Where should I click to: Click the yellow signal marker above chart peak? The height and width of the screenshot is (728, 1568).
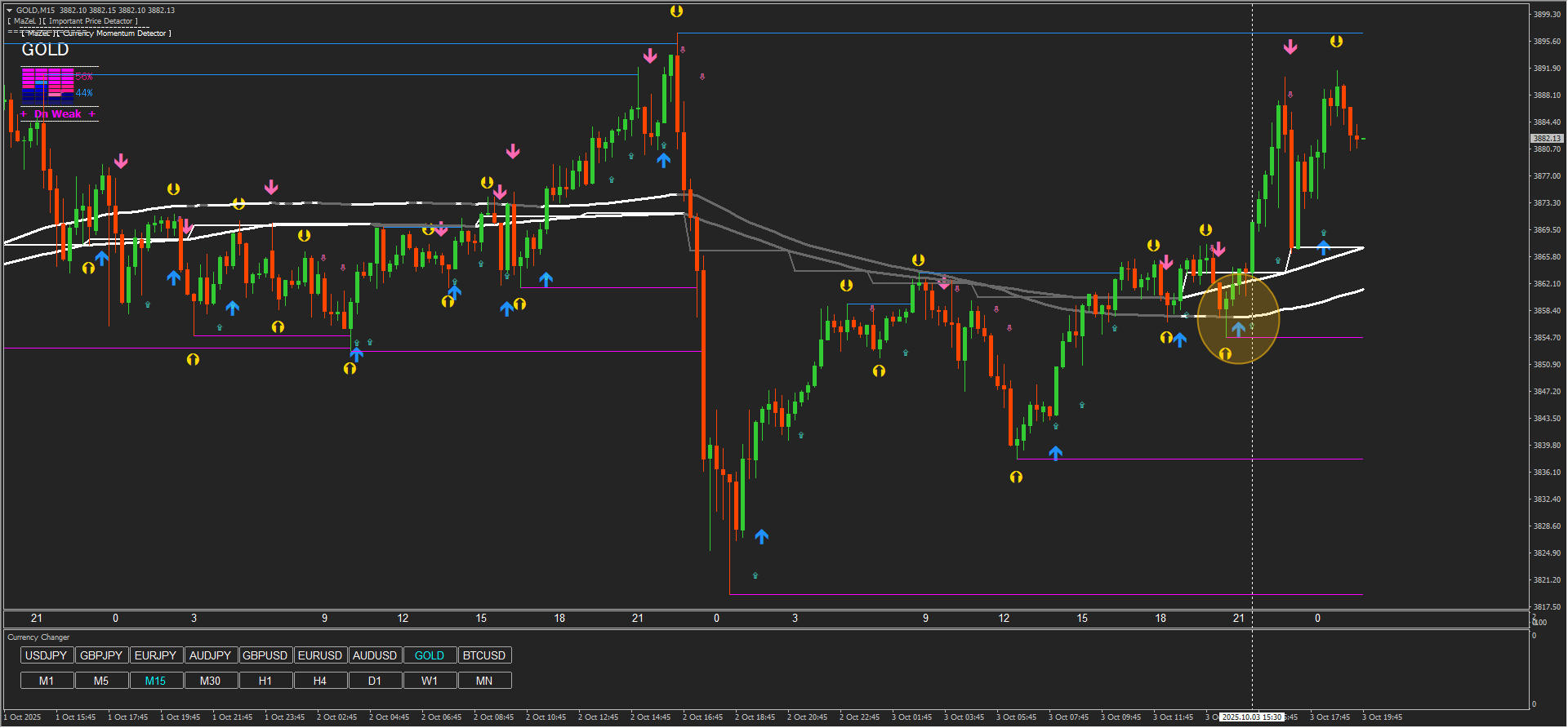[676, 11]
